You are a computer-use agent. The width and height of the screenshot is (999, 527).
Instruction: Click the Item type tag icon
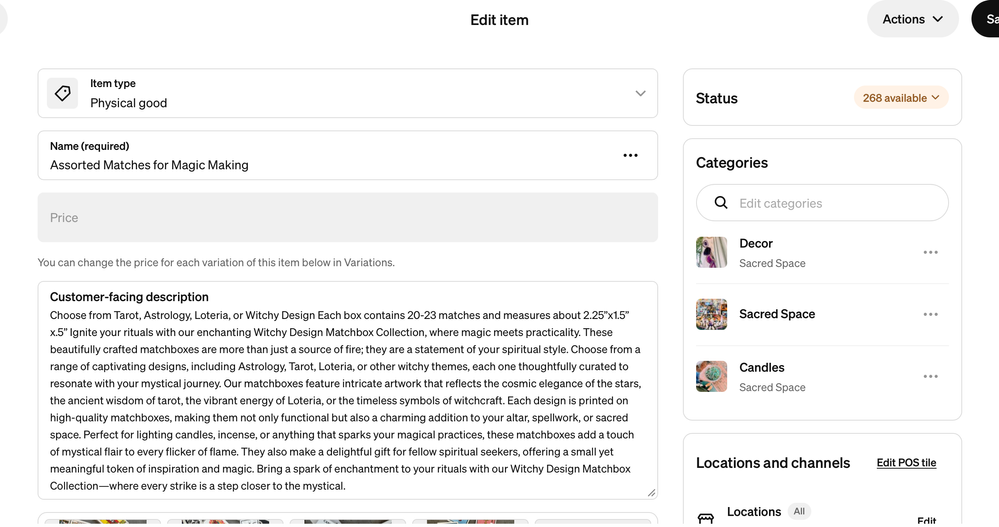(x=62, y=94)
